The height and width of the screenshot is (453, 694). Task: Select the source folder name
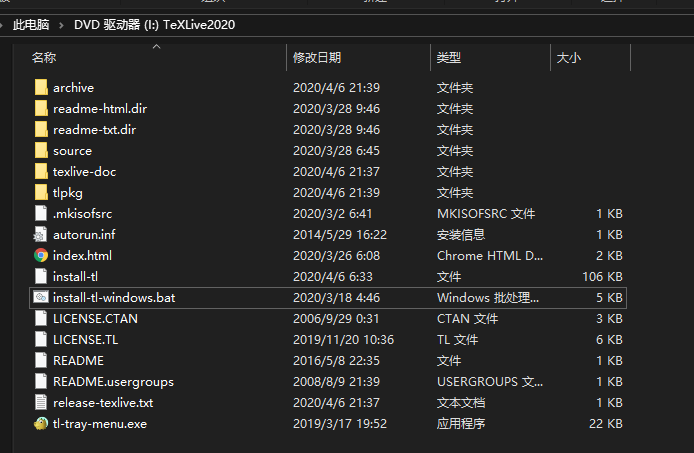[x=73, y=151]
